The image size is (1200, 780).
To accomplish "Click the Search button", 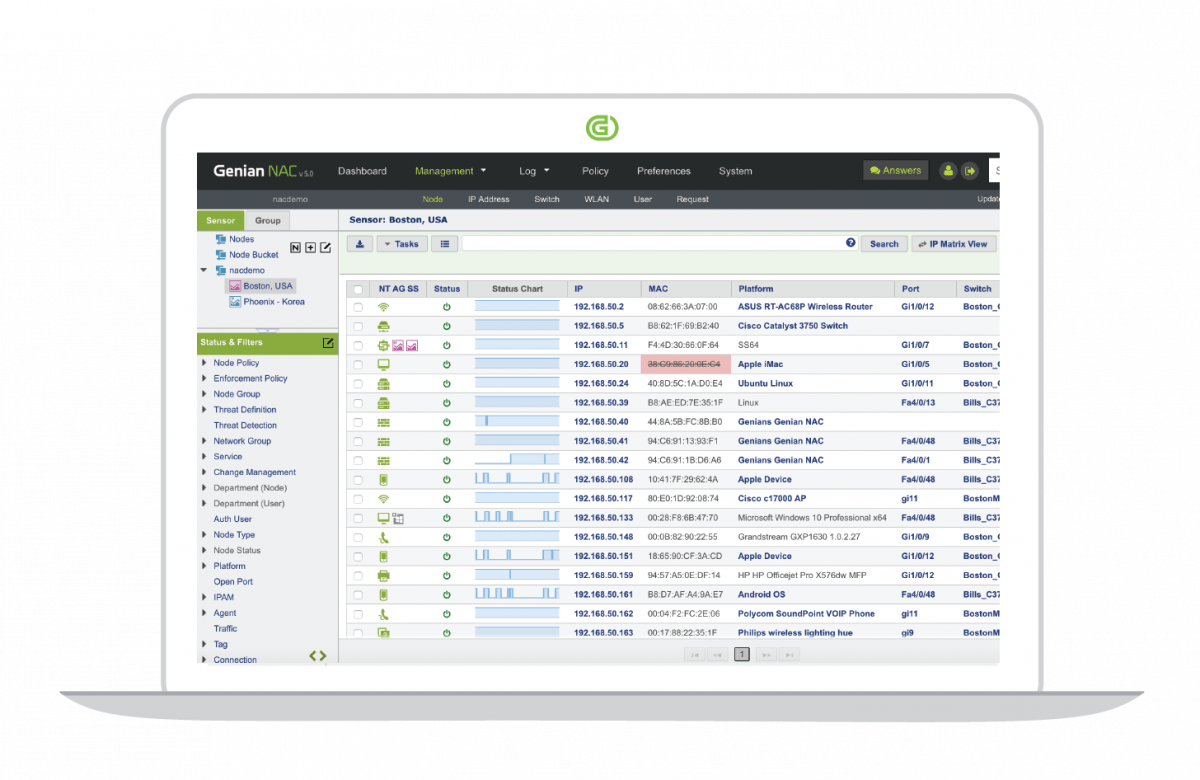I will (884, 244).
